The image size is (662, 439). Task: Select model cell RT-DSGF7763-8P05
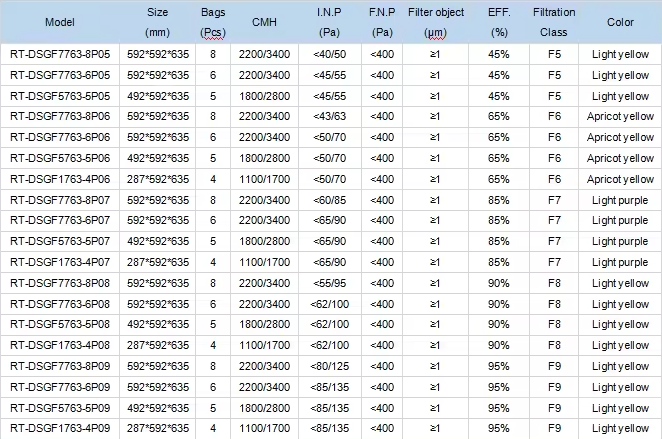60,54
